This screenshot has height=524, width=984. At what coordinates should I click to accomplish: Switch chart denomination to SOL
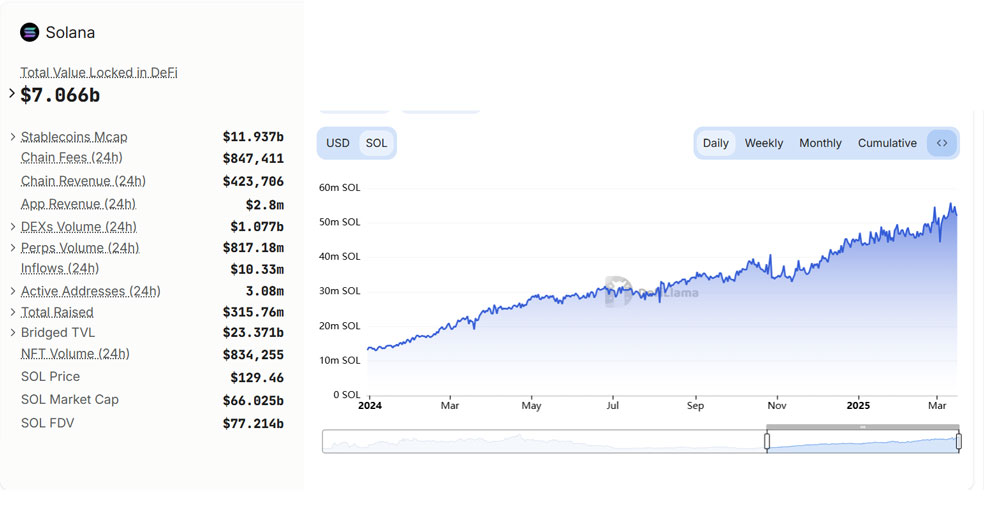(x=377, y=143)
